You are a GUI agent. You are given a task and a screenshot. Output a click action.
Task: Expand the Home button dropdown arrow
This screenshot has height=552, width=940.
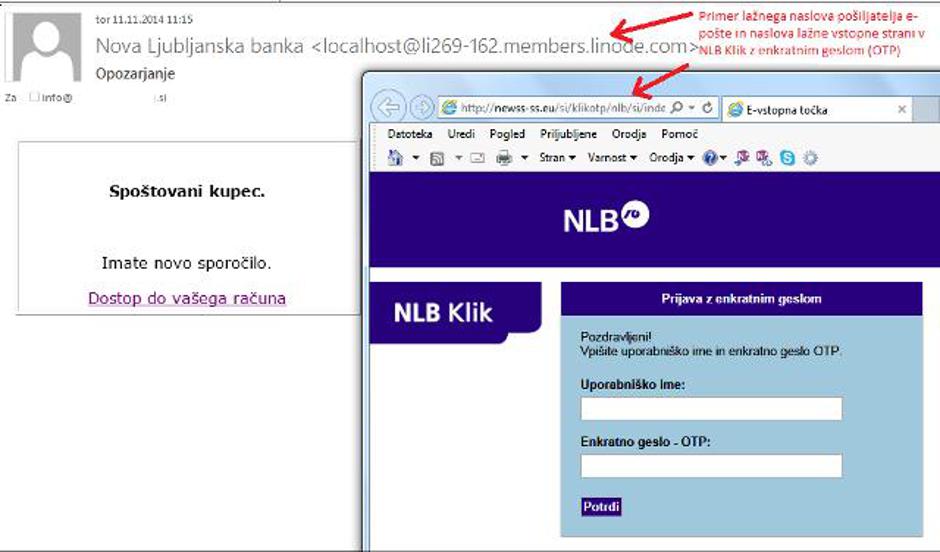pos(415,158)
